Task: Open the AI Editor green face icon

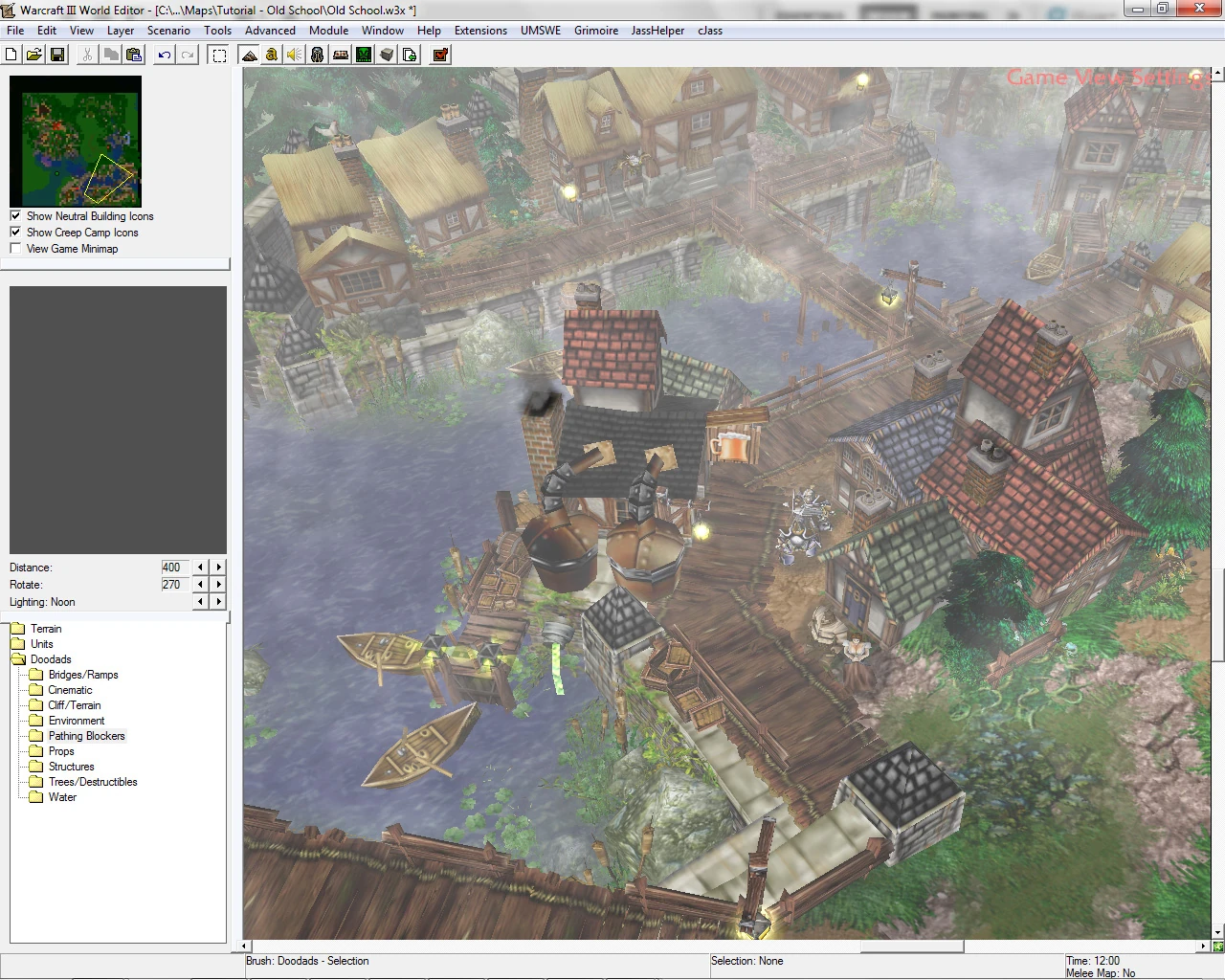Action: [364, 55]
